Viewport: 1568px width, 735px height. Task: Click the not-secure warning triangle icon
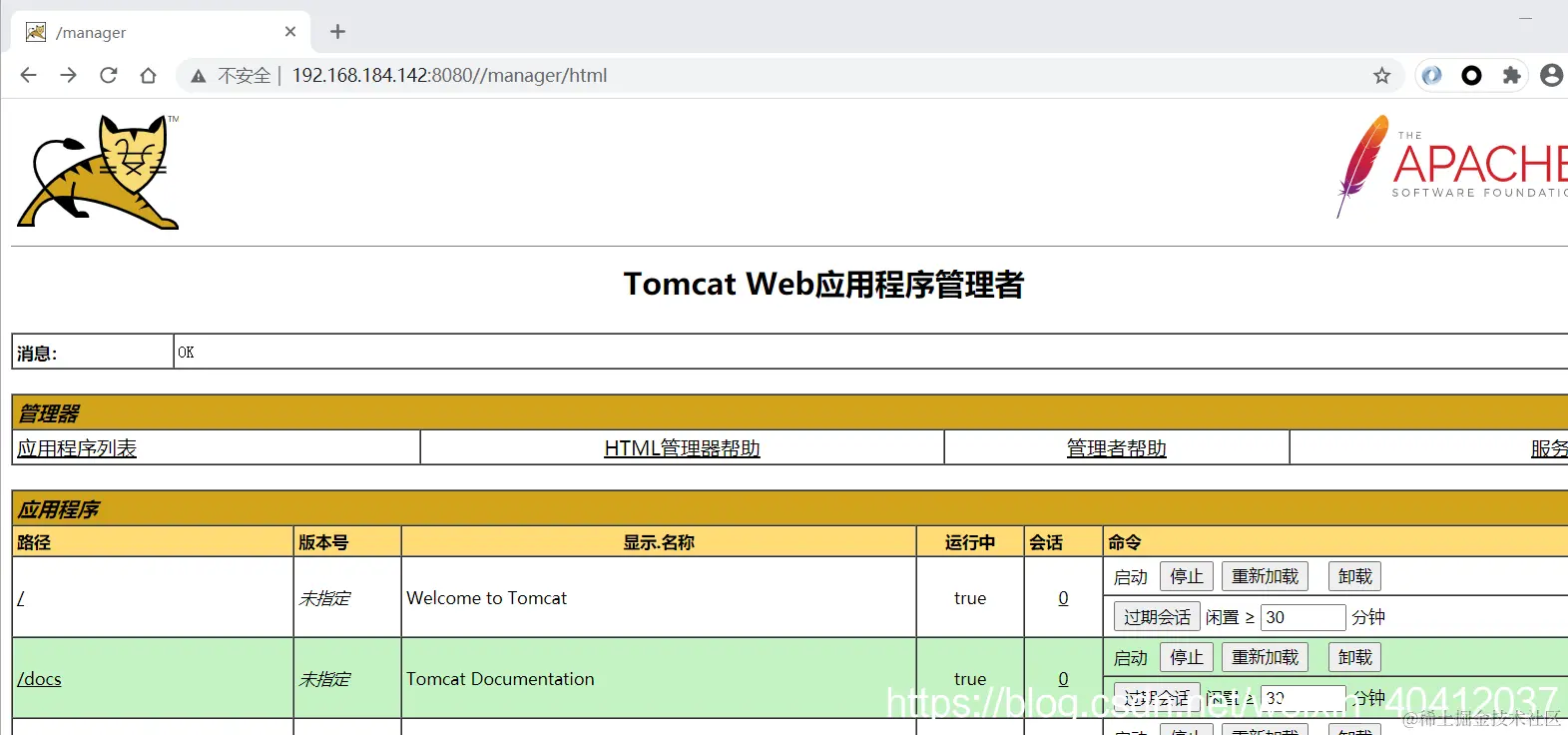[199, 76]
